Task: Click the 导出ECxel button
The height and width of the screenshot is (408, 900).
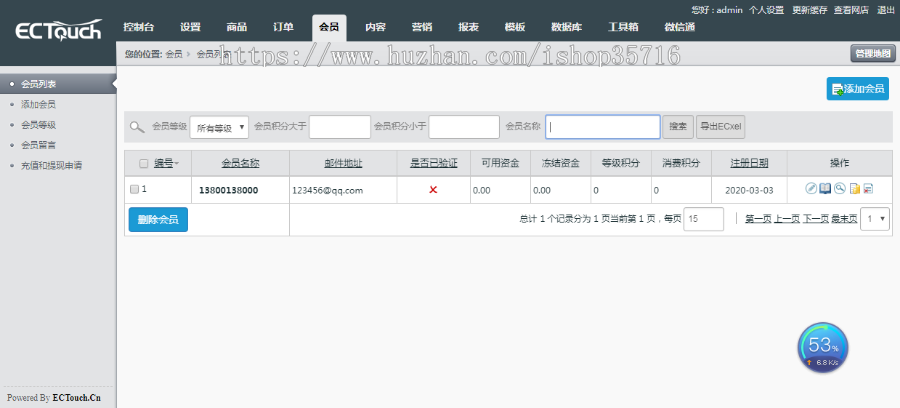Action: click(720, 127)
